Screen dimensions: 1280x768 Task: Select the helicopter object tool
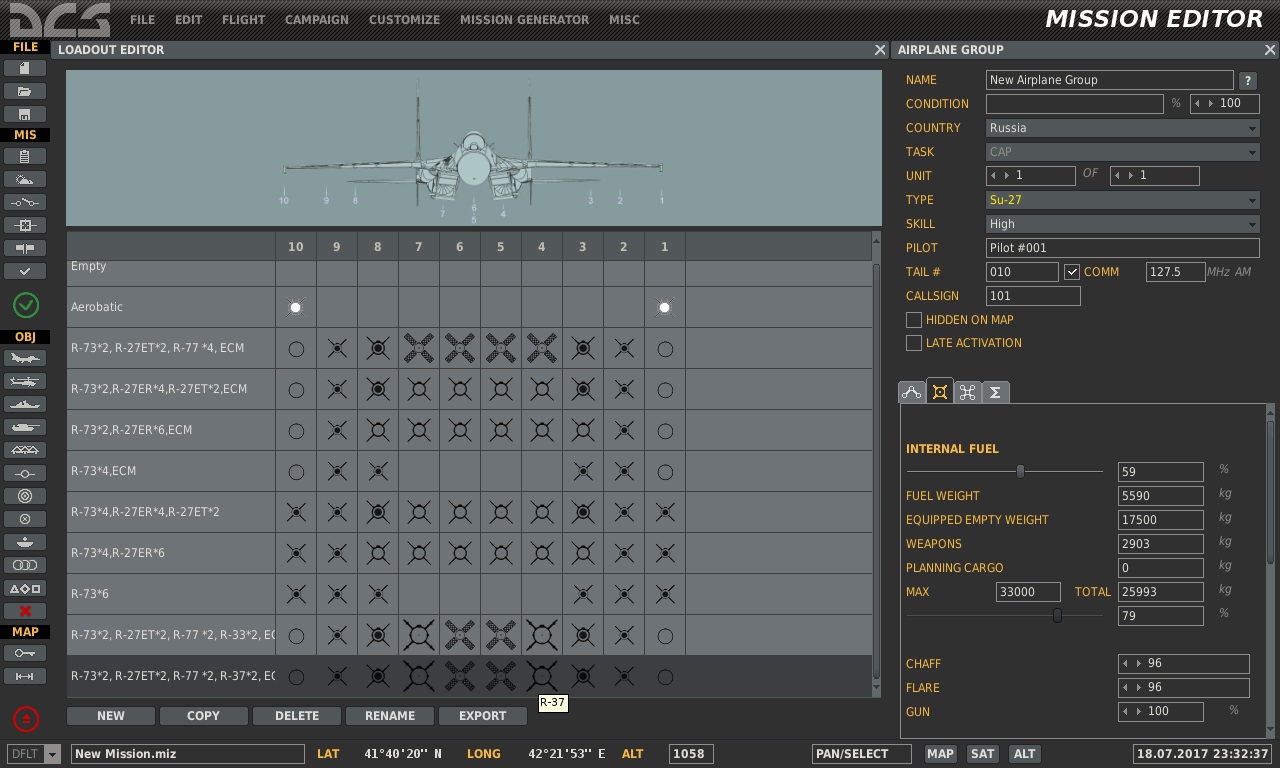point(25,381)
